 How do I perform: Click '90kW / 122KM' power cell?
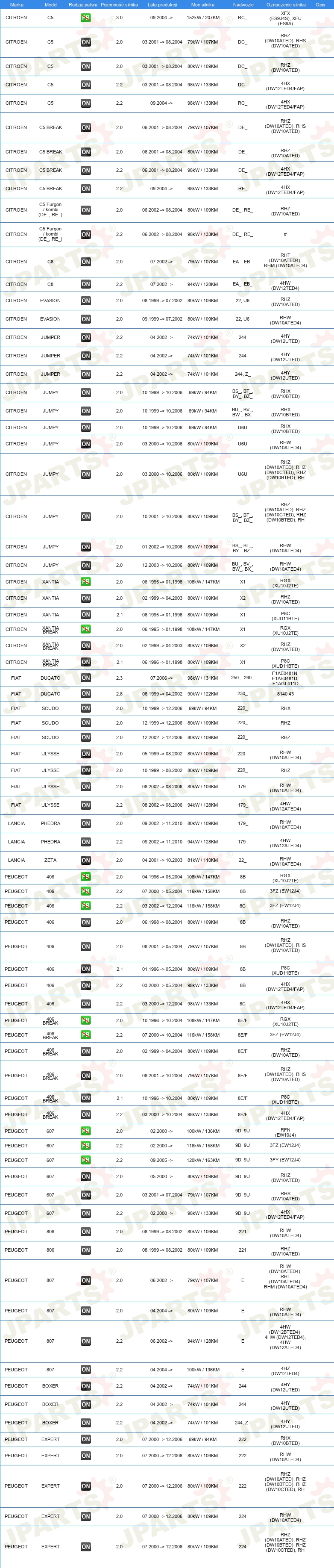[202, 694]
